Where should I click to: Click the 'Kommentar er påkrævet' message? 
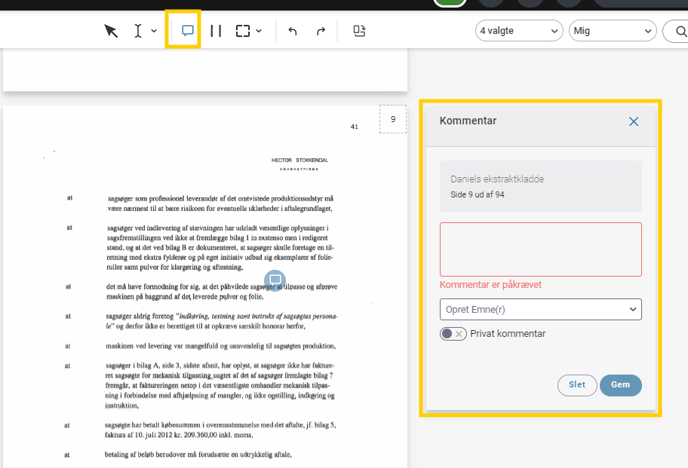491,285
